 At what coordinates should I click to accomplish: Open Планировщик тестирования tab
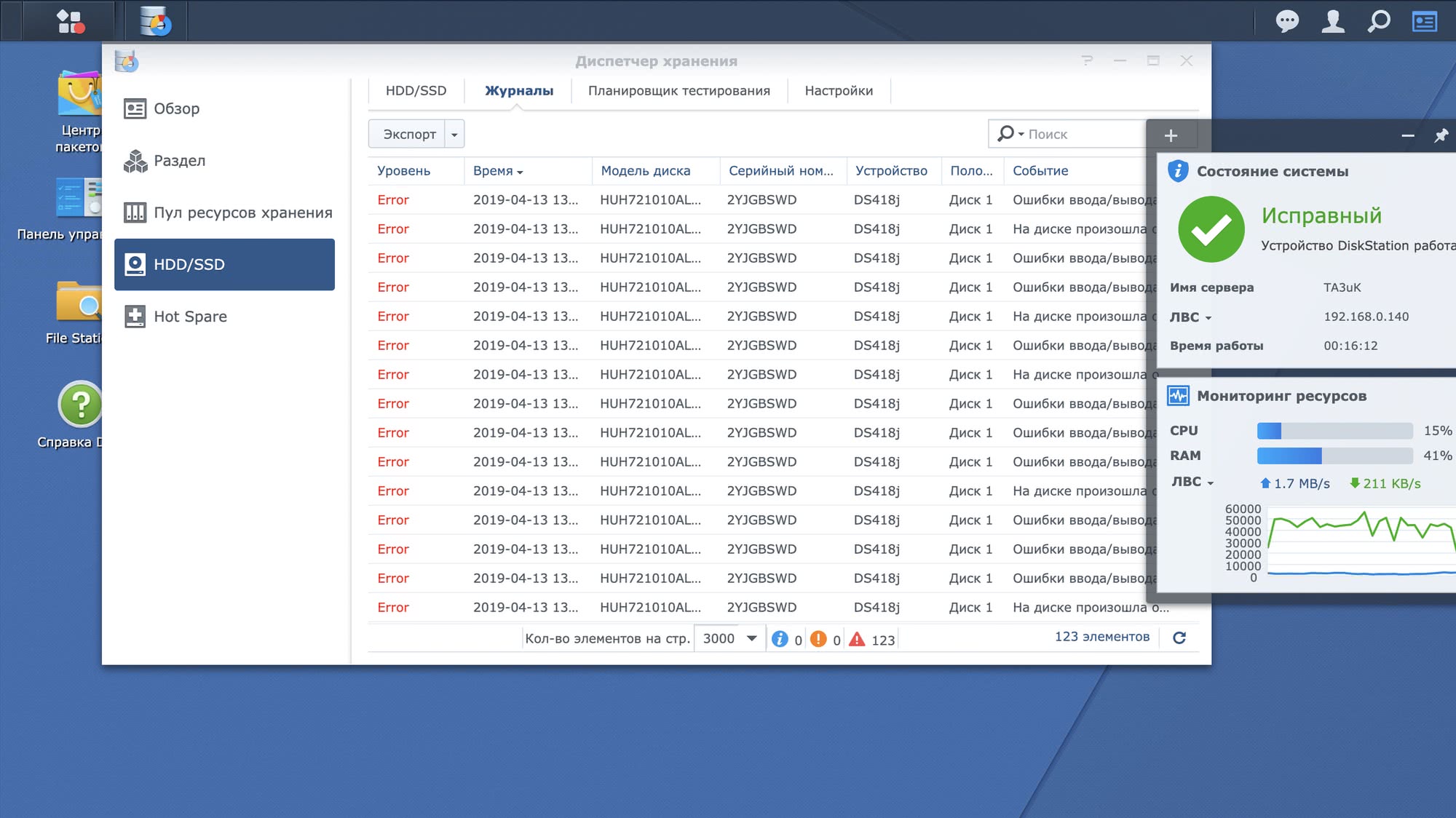[x=678, y=91]
